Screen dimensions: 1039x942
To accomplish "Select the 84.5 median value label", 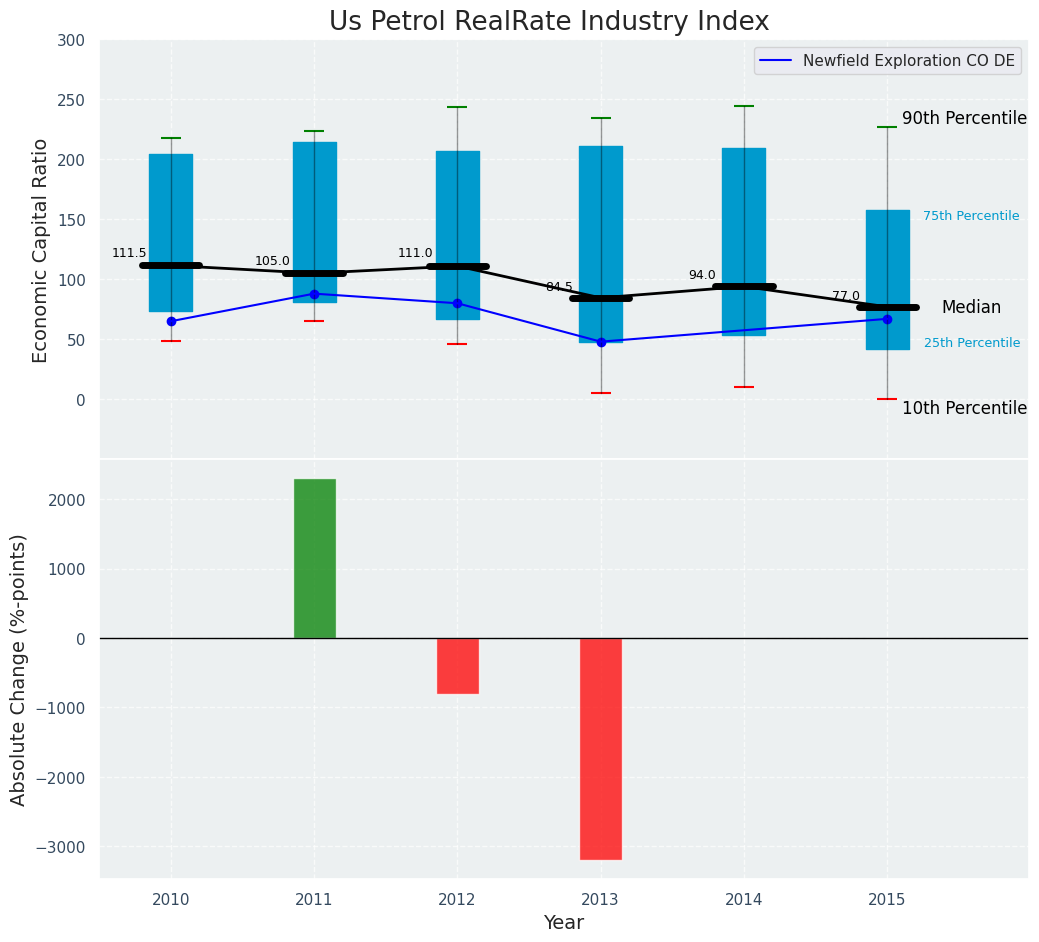I will [559, 287].
